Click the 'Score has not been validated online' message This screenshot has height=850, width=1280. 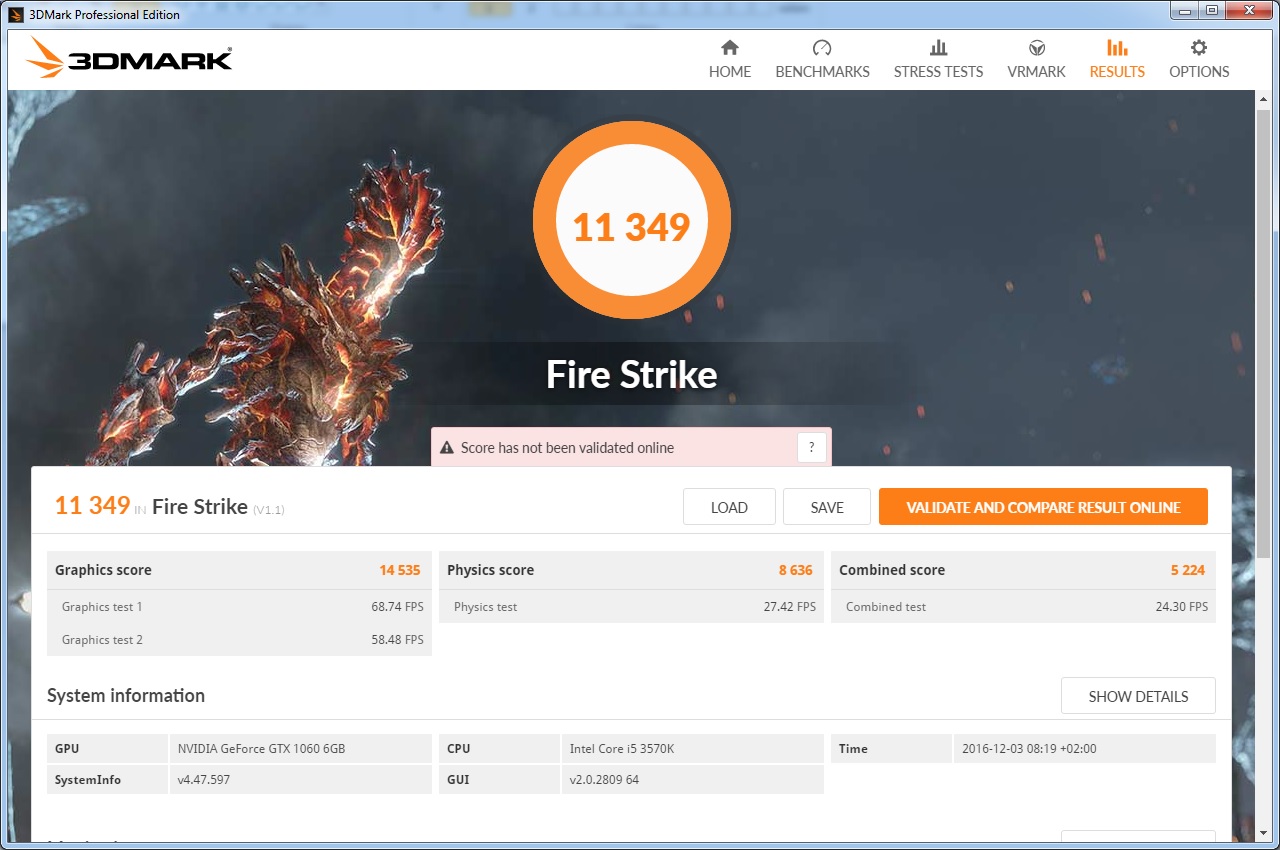point(567,448)
